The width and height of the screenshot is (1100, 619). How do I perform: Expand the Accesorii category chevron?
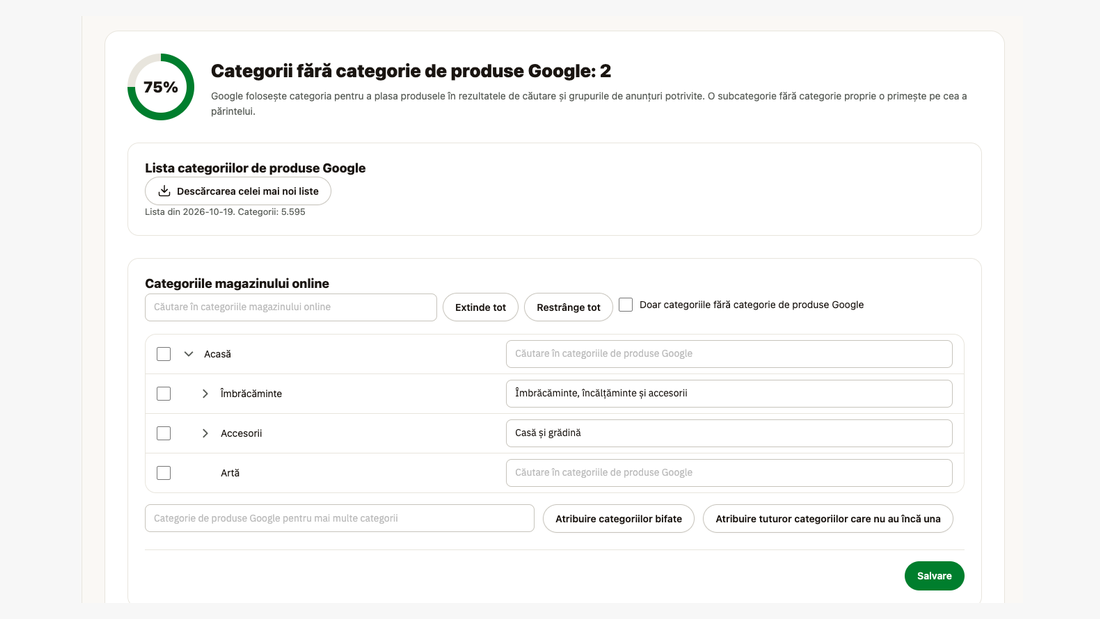coord(205,433)
